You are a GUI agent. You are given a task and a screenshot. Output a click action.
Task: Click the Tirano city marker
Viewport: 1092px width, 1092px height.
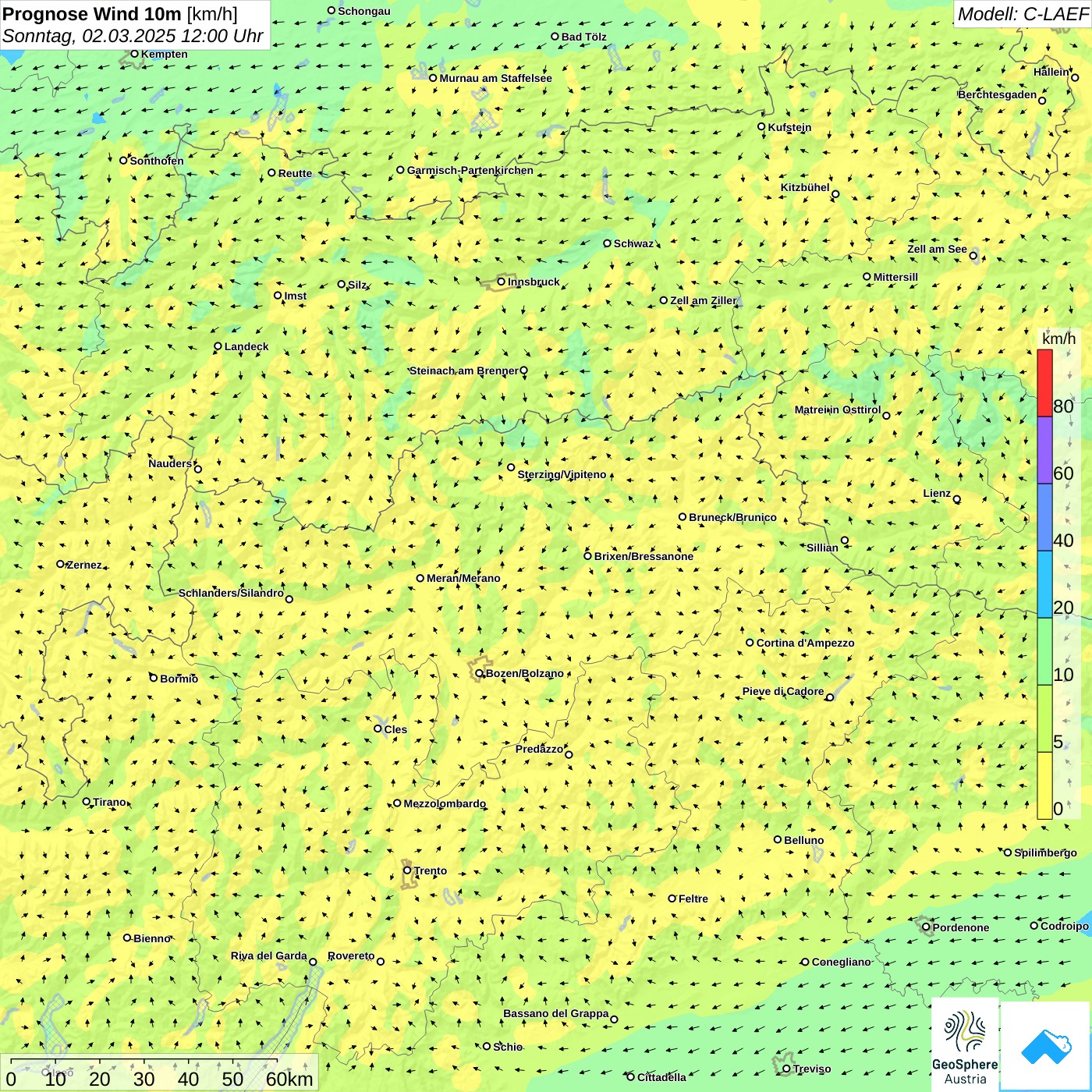coord(87,801)
